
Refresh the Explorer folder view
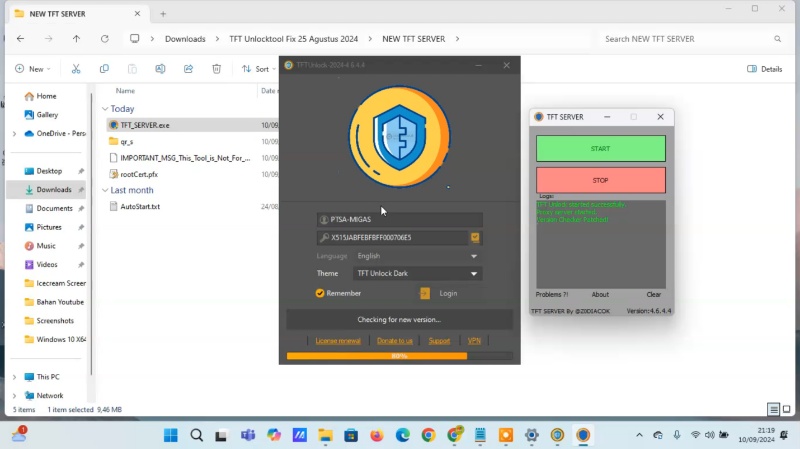pyautogui.click(x=105, y=39)
